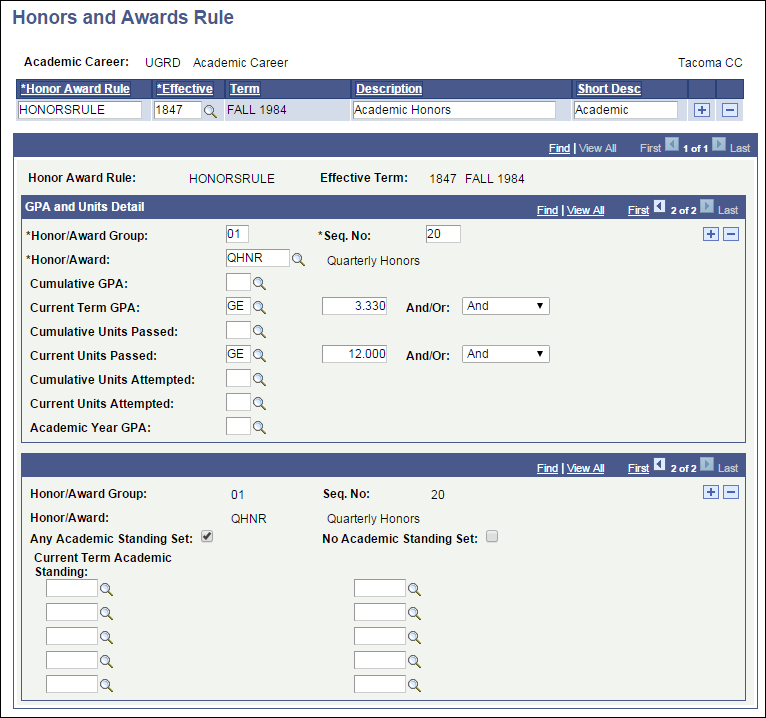Delete row in academic standing section
Viewport: 766px width, 718px height.
(731, 492)
